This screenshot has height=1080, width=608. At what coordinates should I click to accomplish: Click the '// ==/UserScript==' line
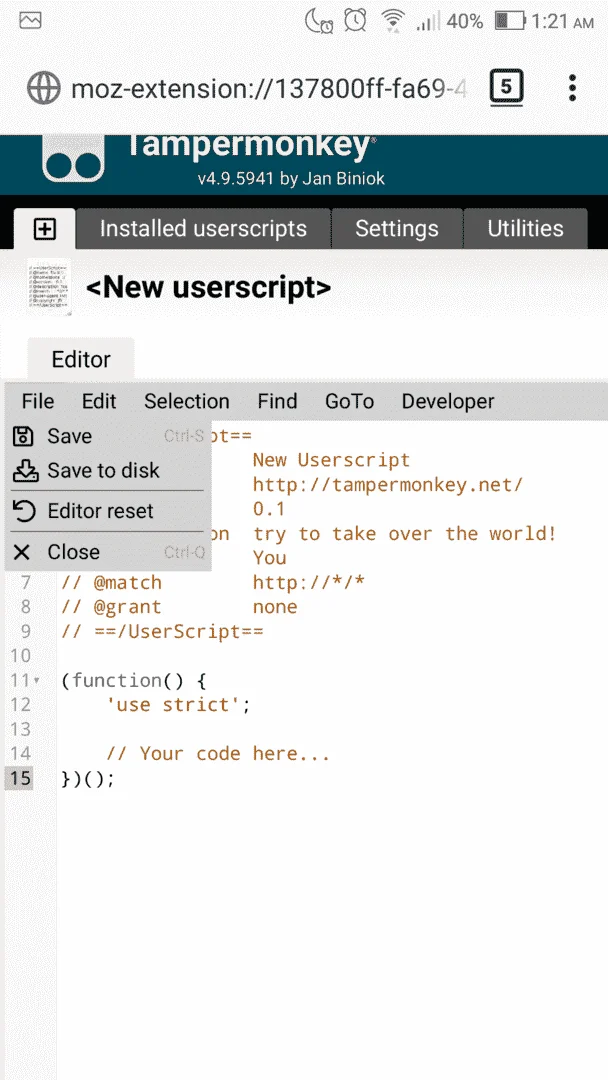tap(163, 632)
